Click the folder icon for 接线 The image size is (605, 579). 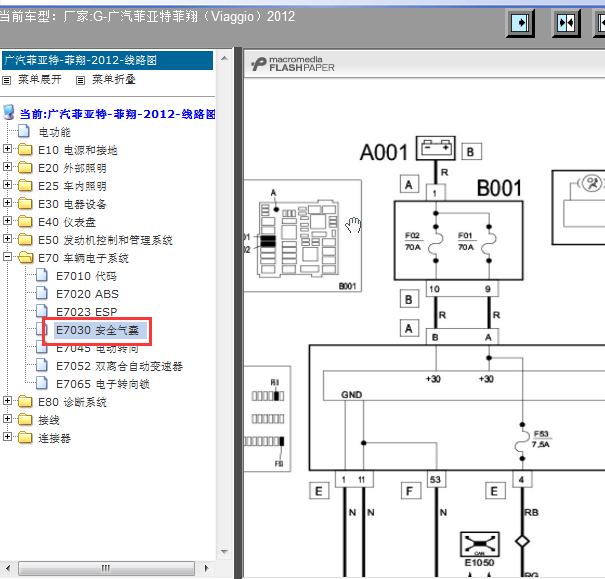(25, 419)
